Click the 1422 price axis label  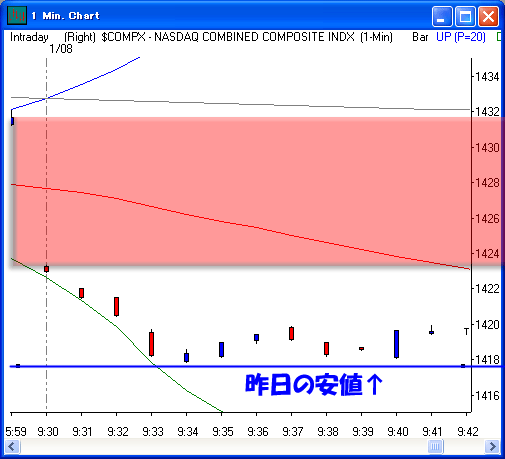(487, 289)
